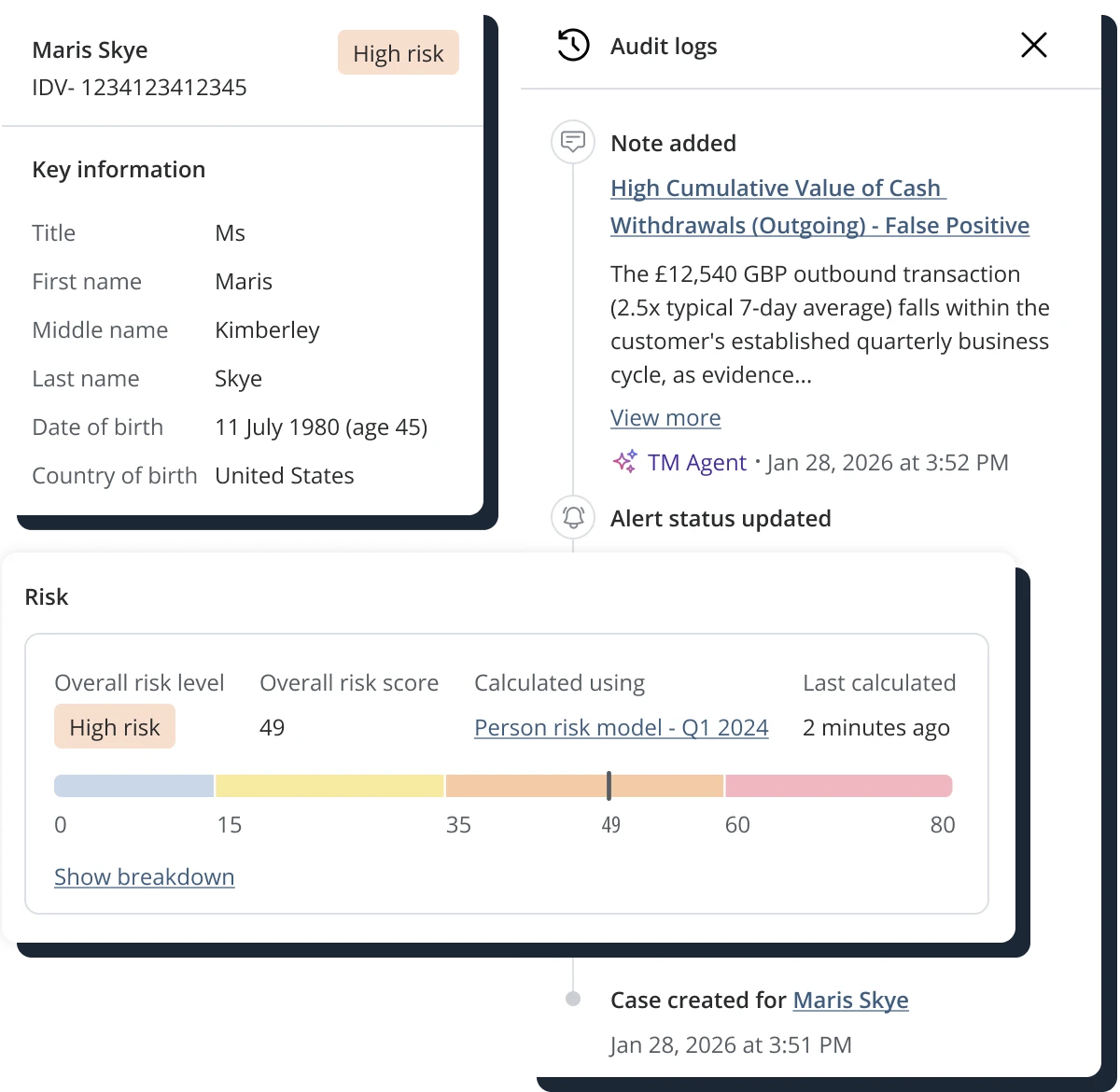The image size is (1120, 1092).
Task: Click the score marker on the risk bar
Action: (x=609, y=786)
